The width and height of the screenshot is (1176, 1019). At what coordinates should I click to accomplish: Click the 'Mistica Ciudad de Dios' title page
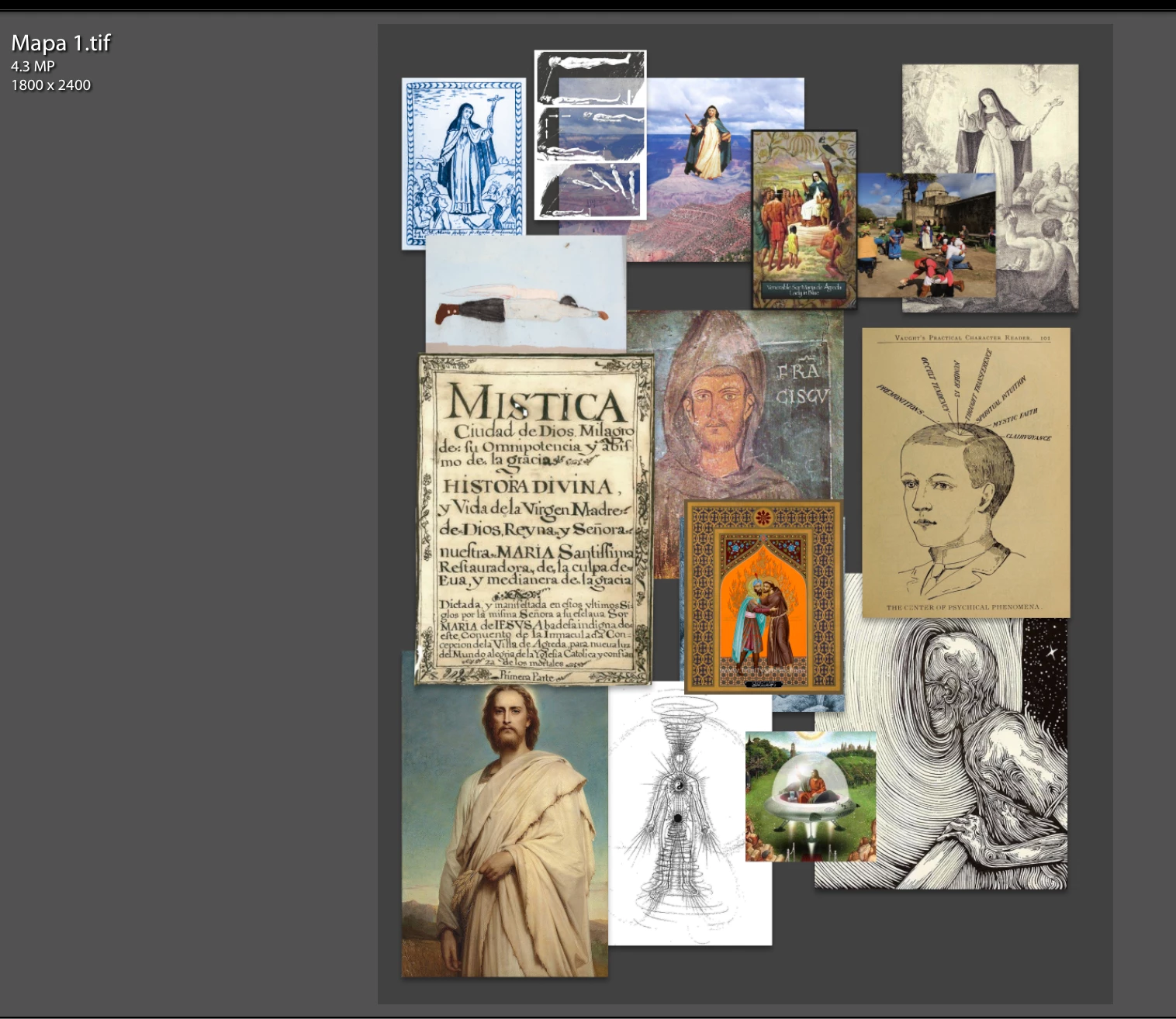[534, 520]
